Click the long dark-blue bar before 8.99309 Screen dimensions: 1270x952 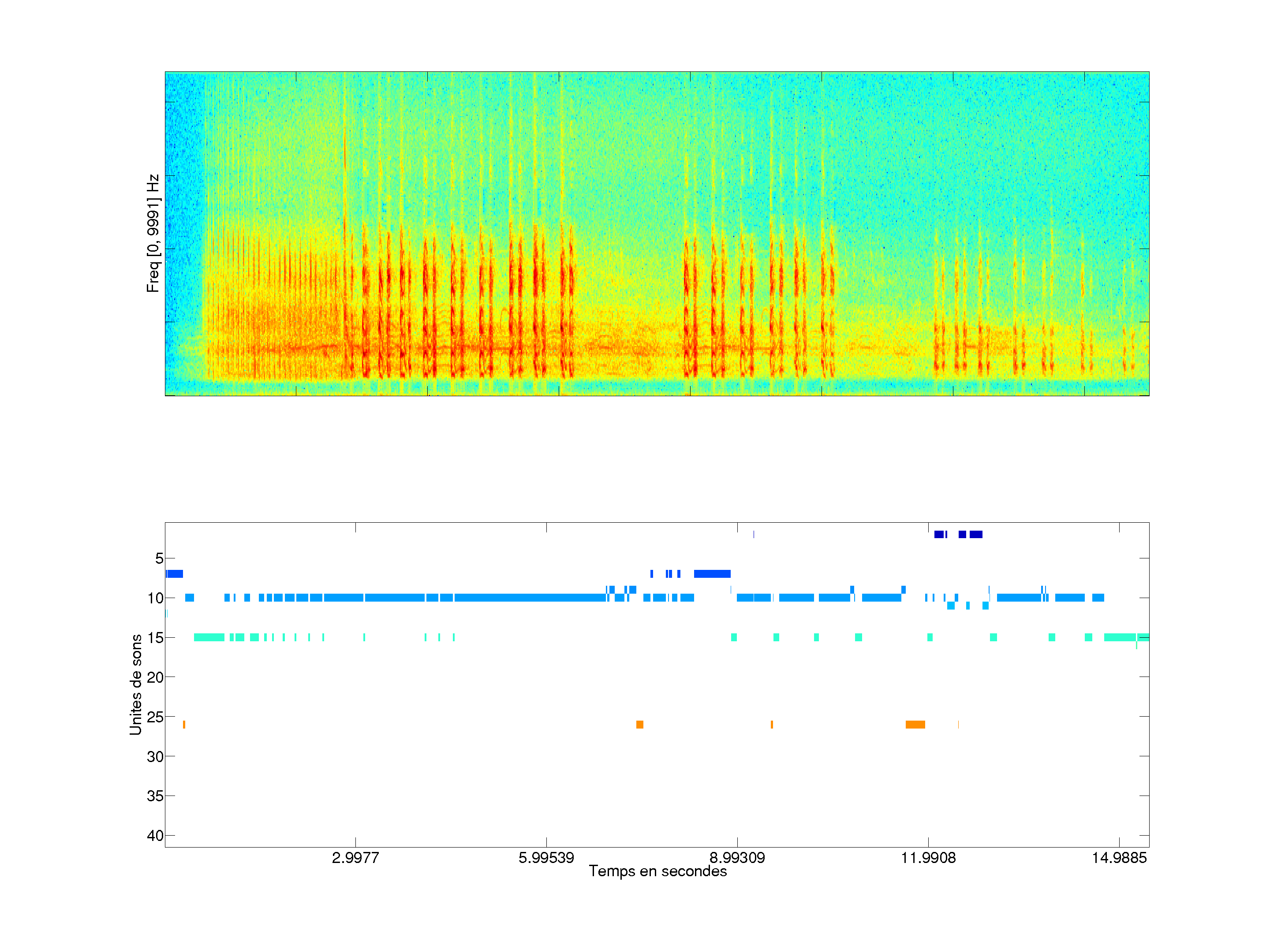712,574
